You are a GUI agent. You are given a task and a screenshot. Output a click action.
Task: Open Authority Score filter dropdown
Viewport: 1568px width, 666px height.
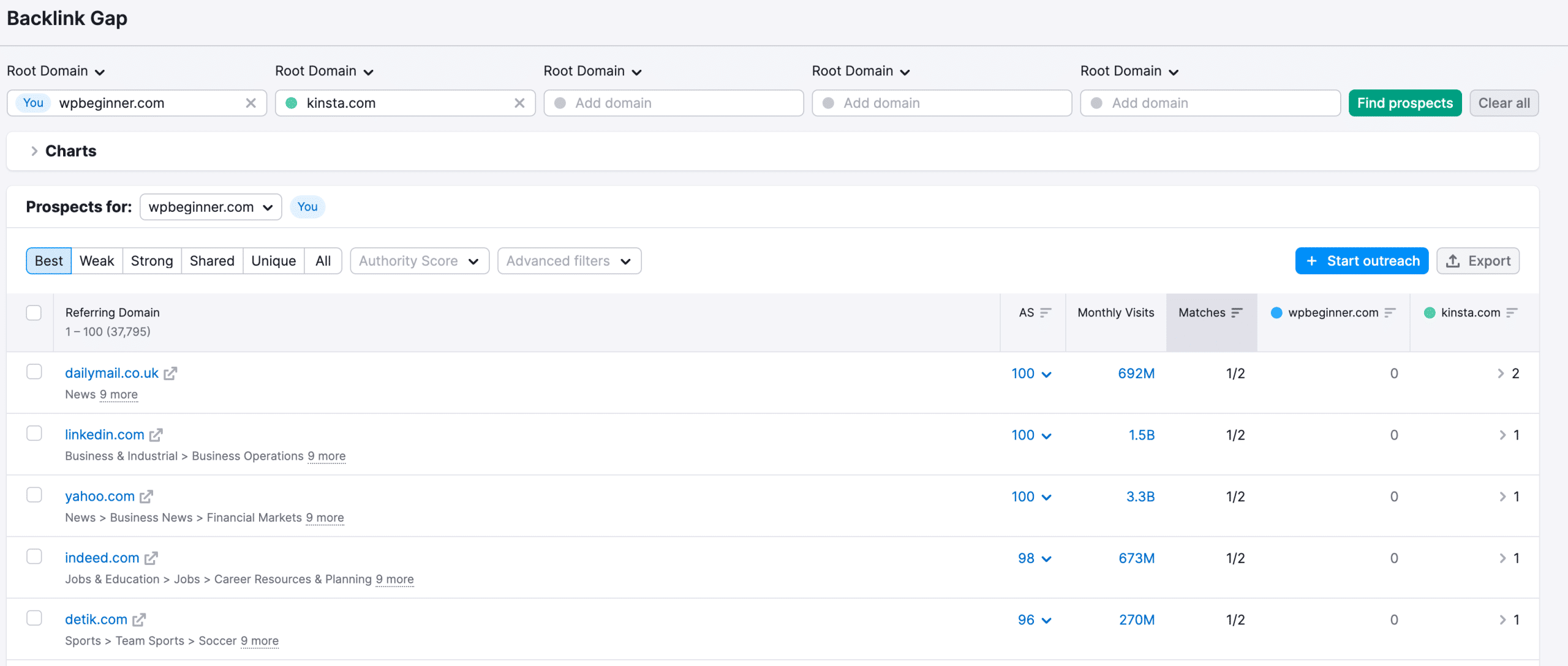point(420,261)
